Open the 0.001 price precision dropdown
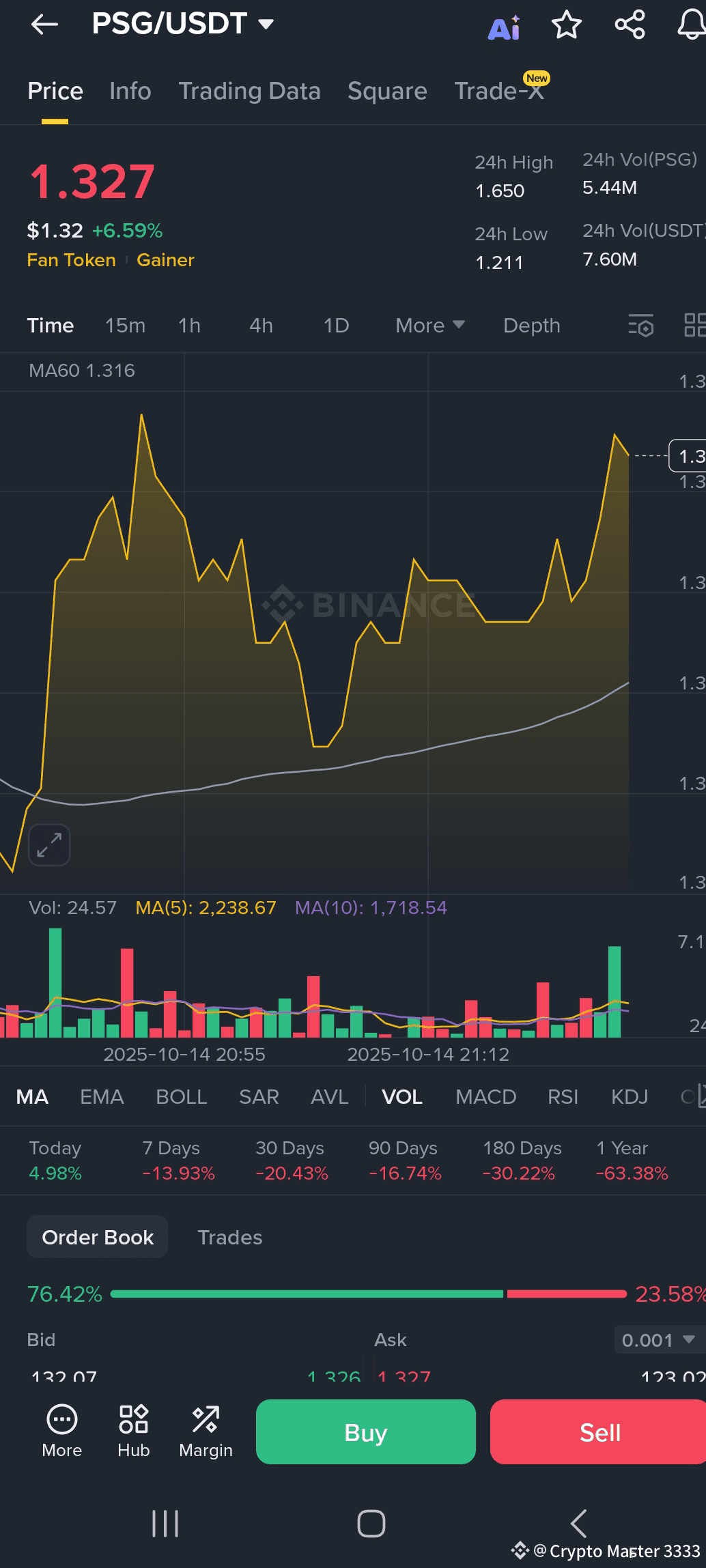Screen dimensions: 706x1568 [659, 1340]
